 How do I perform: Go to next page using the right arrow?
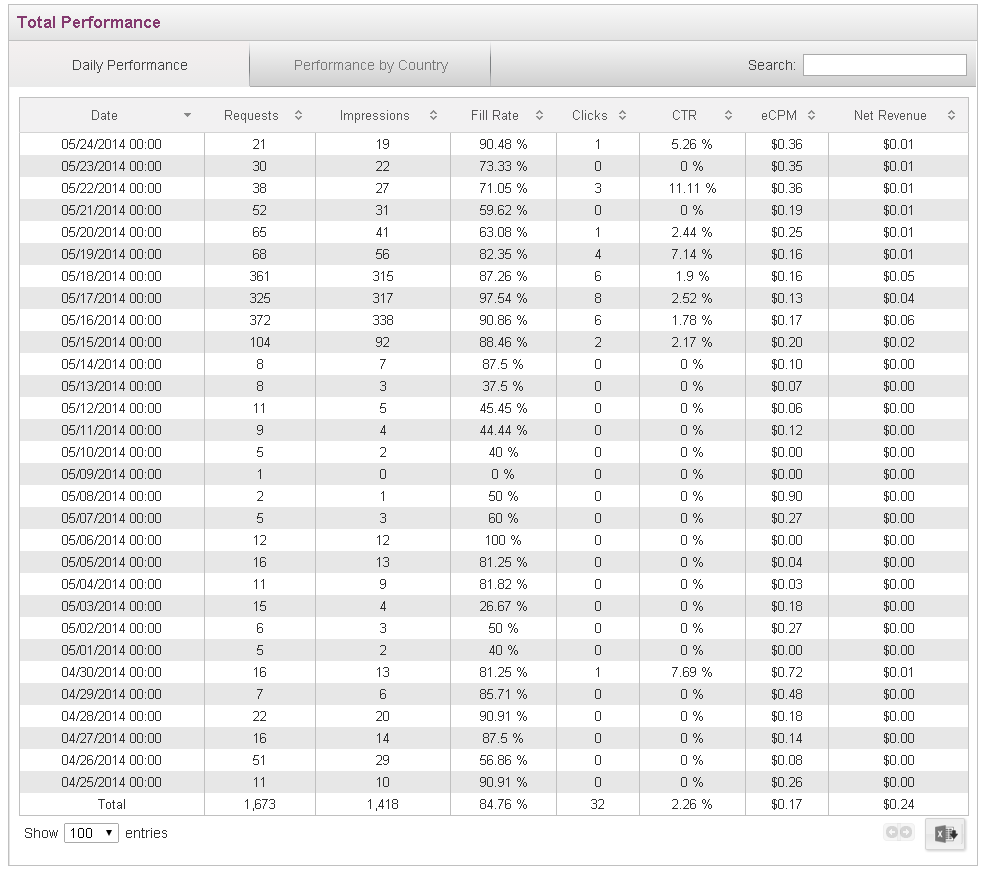[x=906, y=832]
